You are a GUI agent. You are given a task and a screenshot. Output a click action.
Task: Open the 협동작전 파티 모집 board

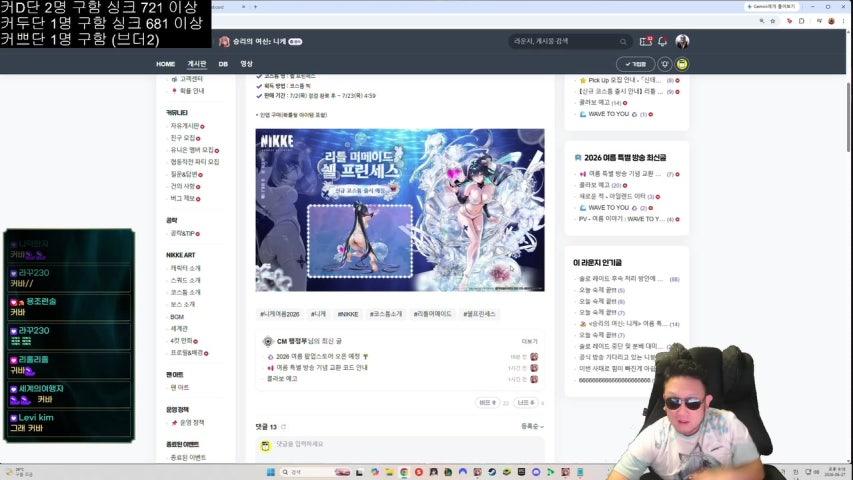[x=195, y=162]
